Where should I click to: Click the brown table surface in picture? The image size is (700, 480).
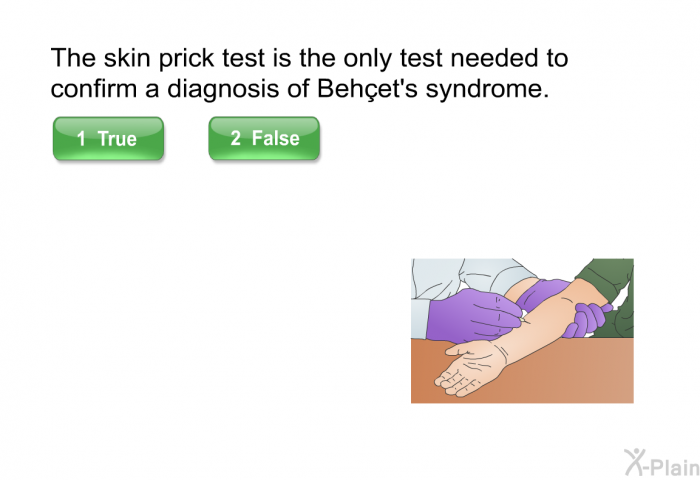point(580,375)
